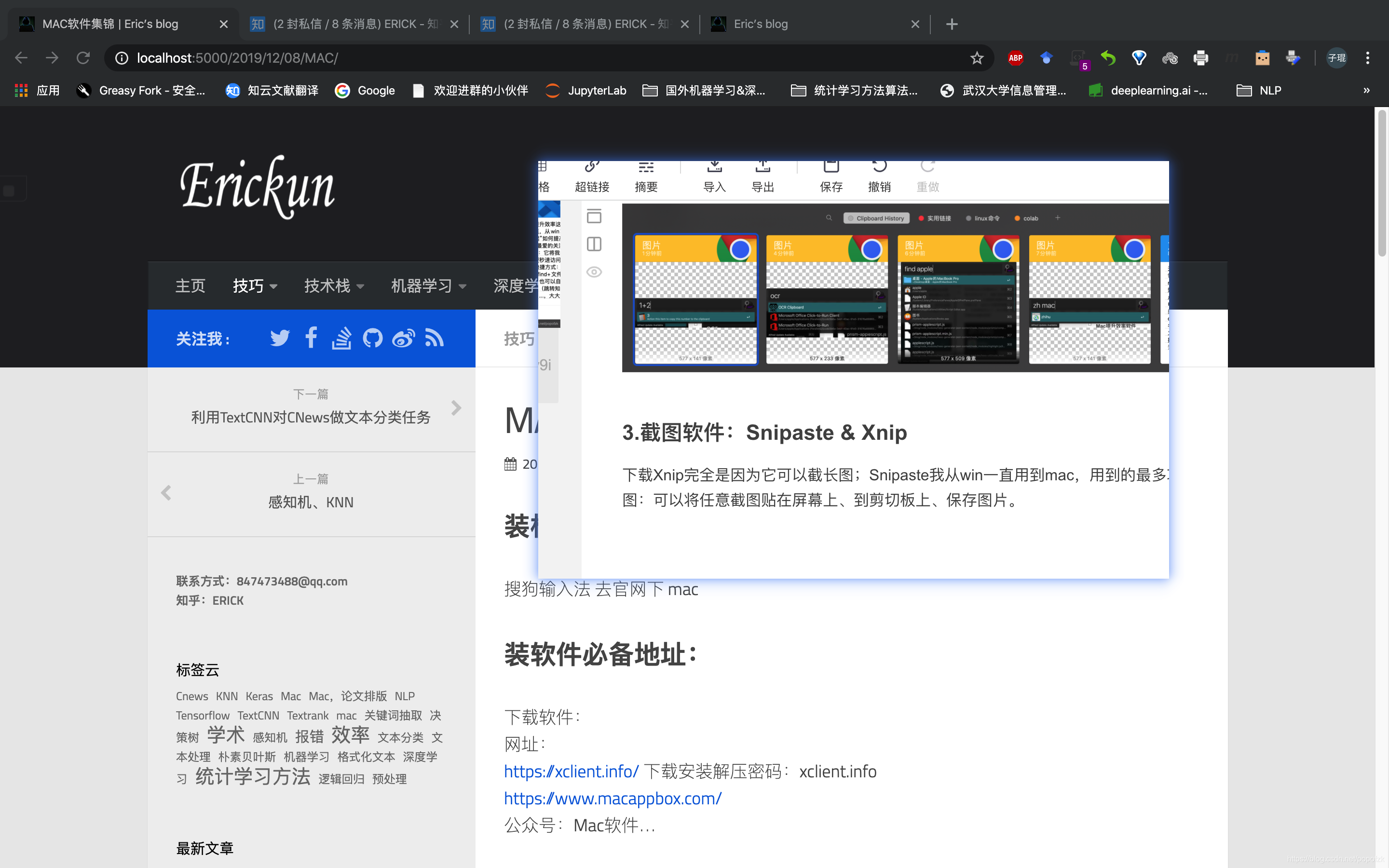Image resolution: width=1389 pixels, height=868 pixels.
Task: Select 主页 in the site navigation
Action: coord(190,286)
